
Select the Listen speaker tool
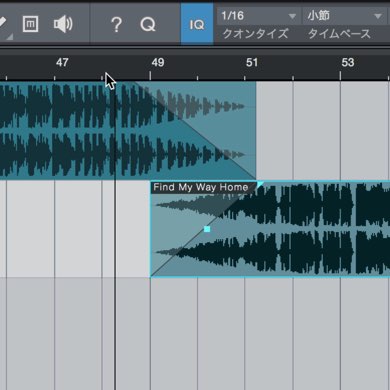click(x=63, y=24)
